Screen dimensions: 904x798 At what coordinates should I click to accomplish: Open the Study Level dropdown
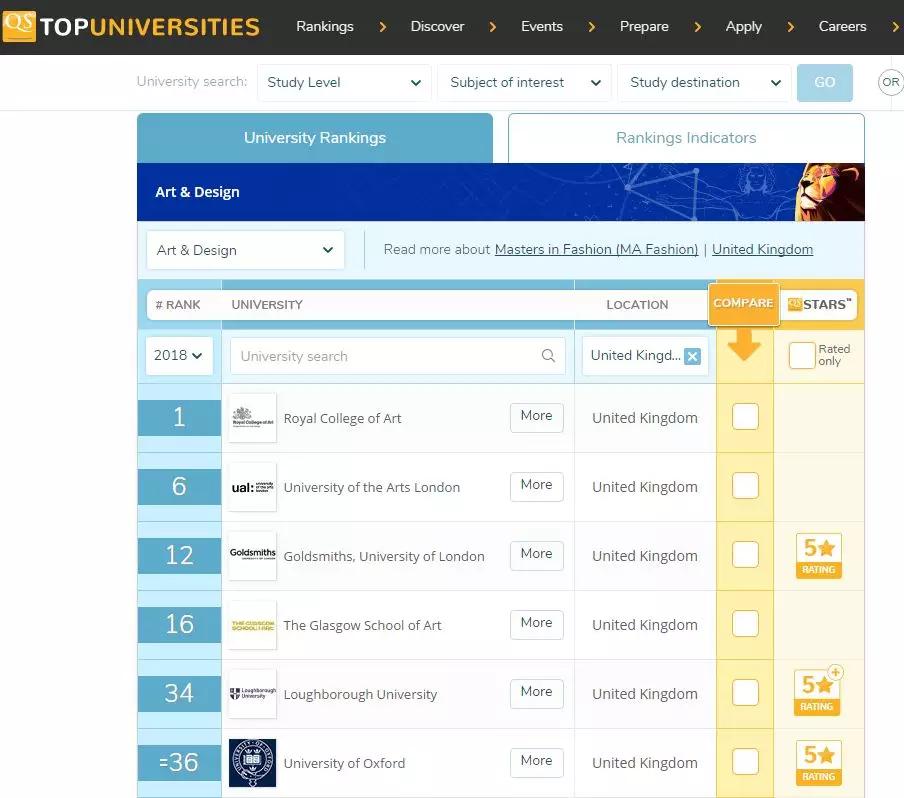click(x=344, y=82)
